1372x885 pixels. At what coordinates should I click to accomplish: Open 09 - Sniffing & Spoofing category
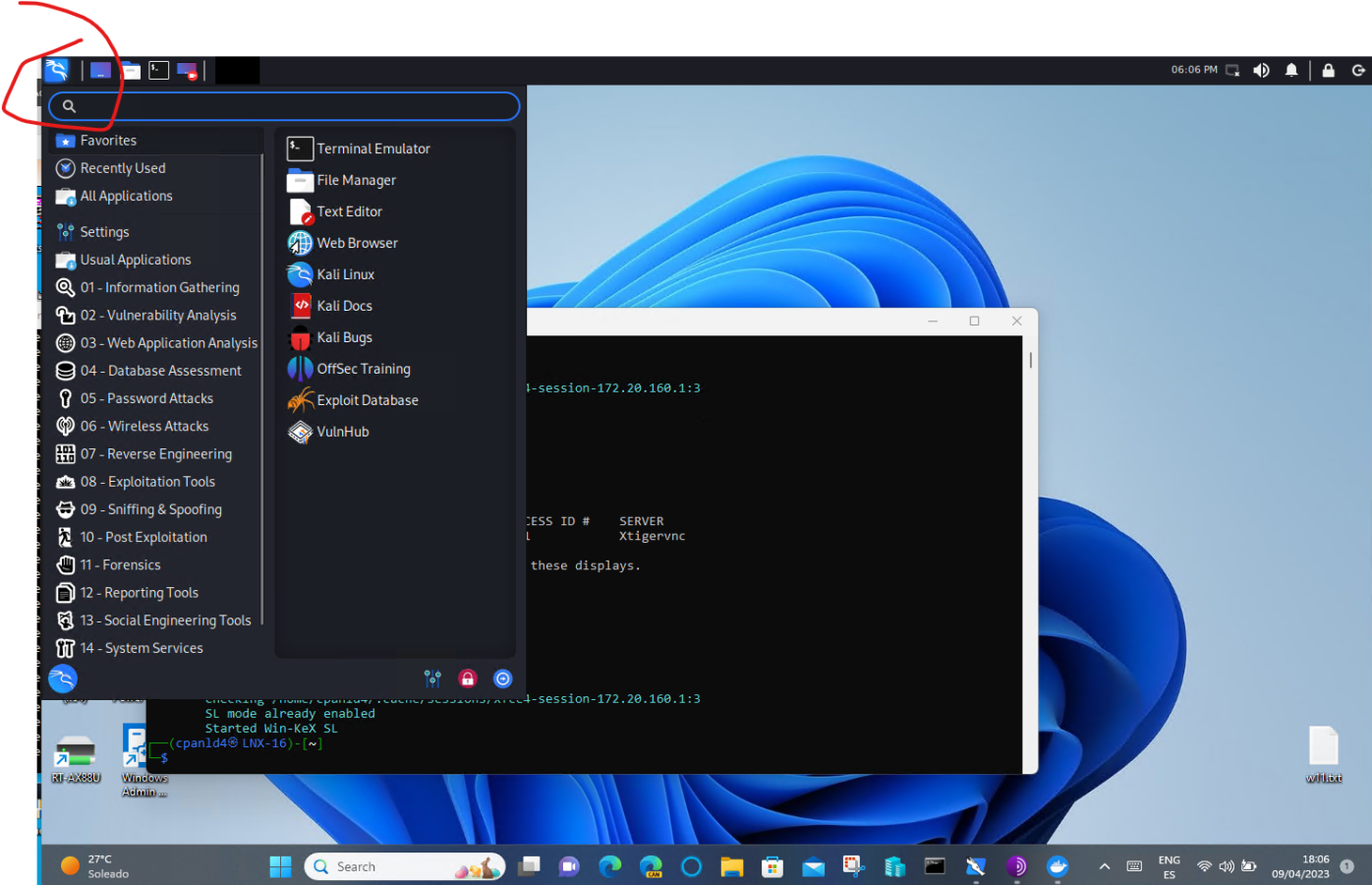click(x=157, y=509)
